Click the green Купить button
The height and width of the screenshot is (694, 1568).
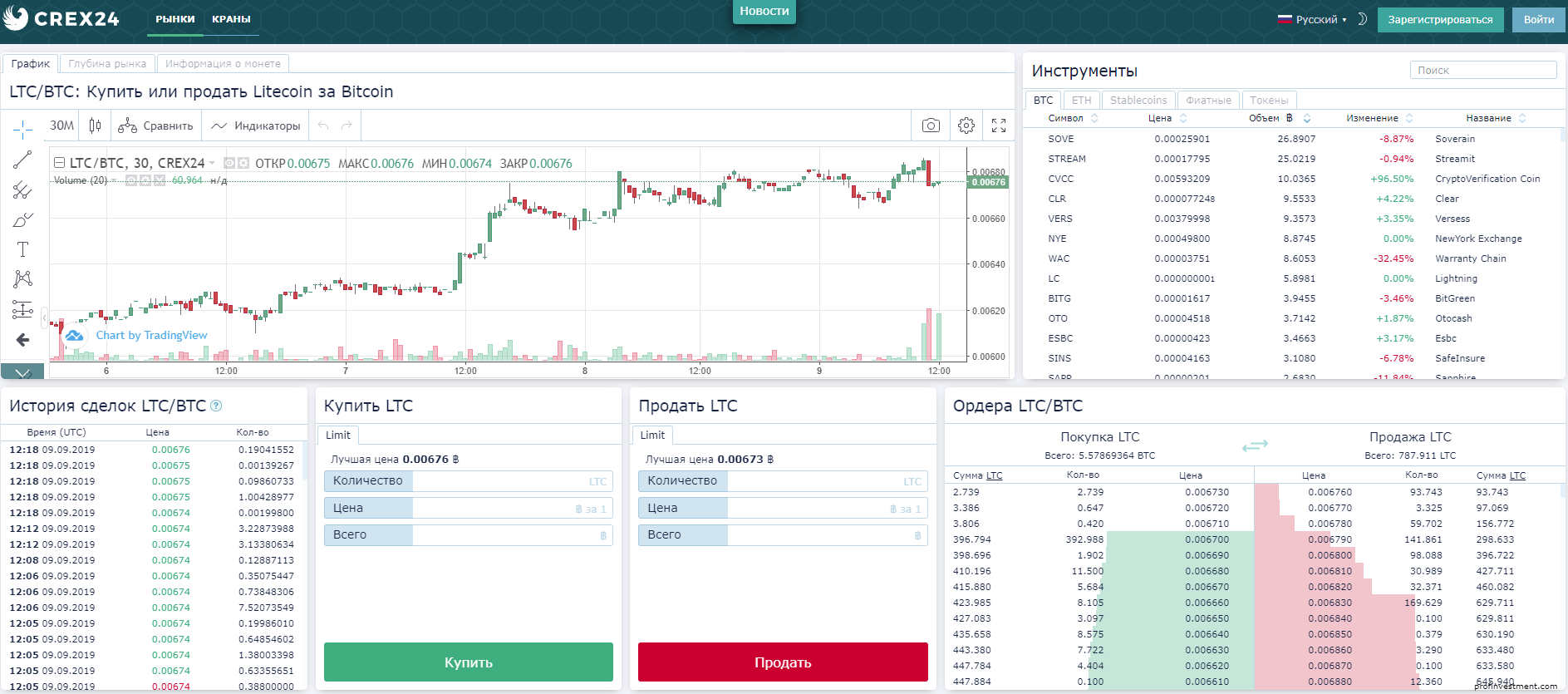pyautogui.click(x=469, y=662)
